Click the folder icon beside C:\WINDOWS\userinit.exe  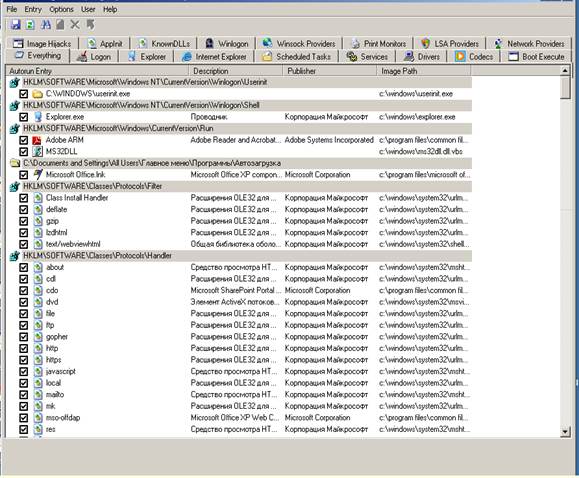click(37, 94)
